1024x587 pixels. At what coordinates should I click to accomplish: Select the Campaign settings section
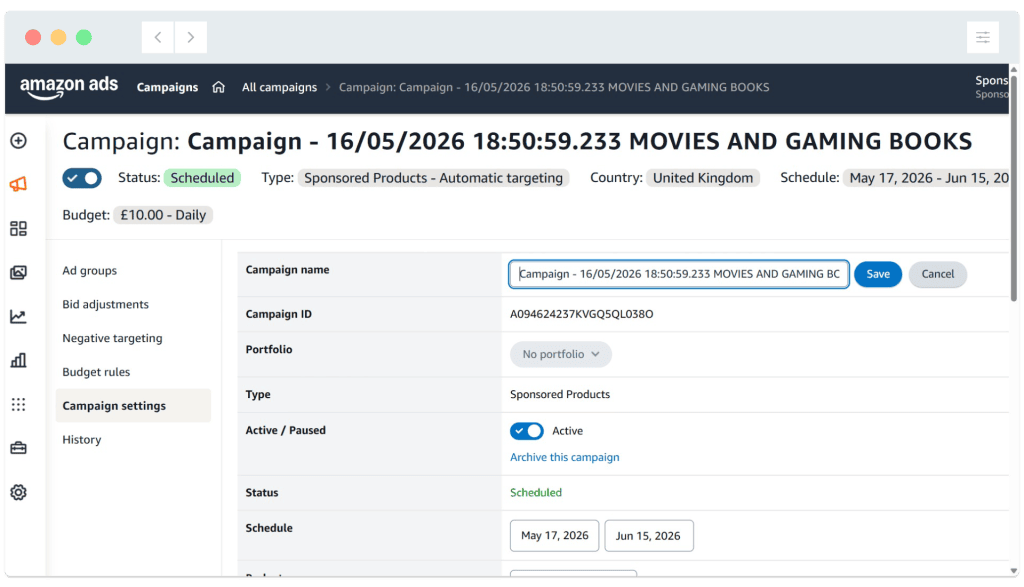(x=133, y=405)
